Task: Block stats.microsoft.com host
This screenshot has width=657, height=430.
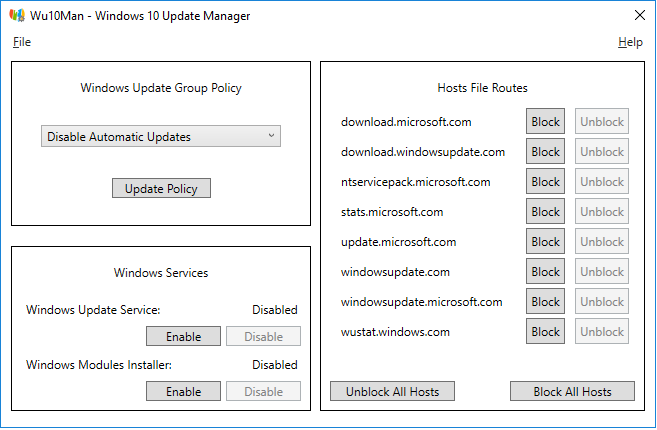Action: click(546, 212)
